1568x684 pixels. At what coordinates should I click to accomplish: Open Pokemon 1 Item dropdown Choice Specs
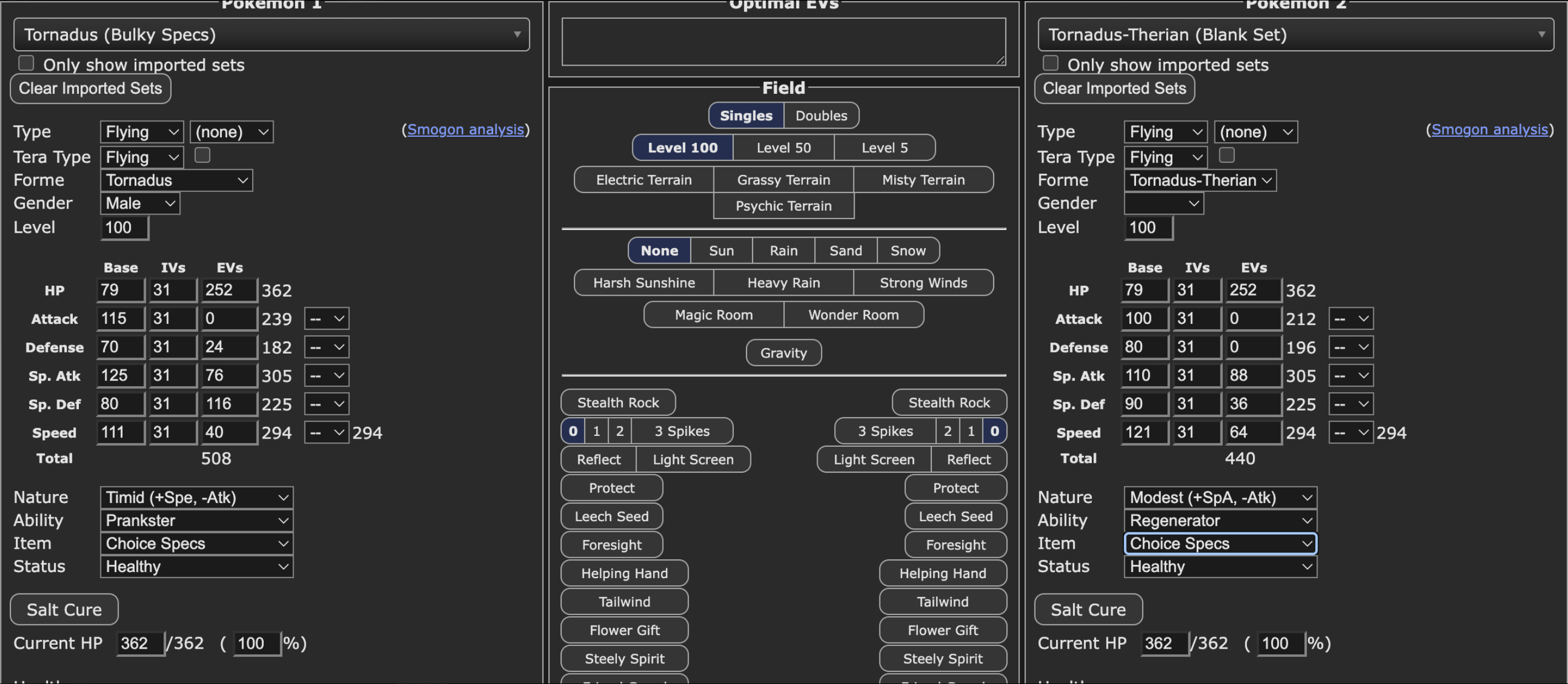pyautogui.click(x=196, y=544)
